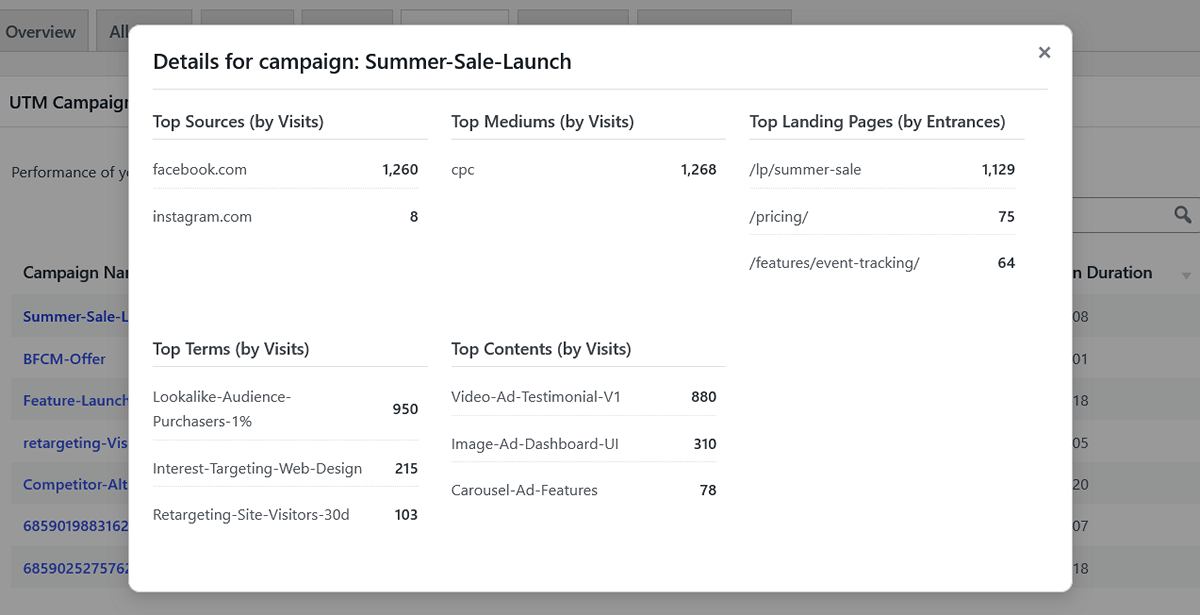Open the Feature-Launch campaign link
Viewport: 1200px width, 615px height.
pos(76,400)
